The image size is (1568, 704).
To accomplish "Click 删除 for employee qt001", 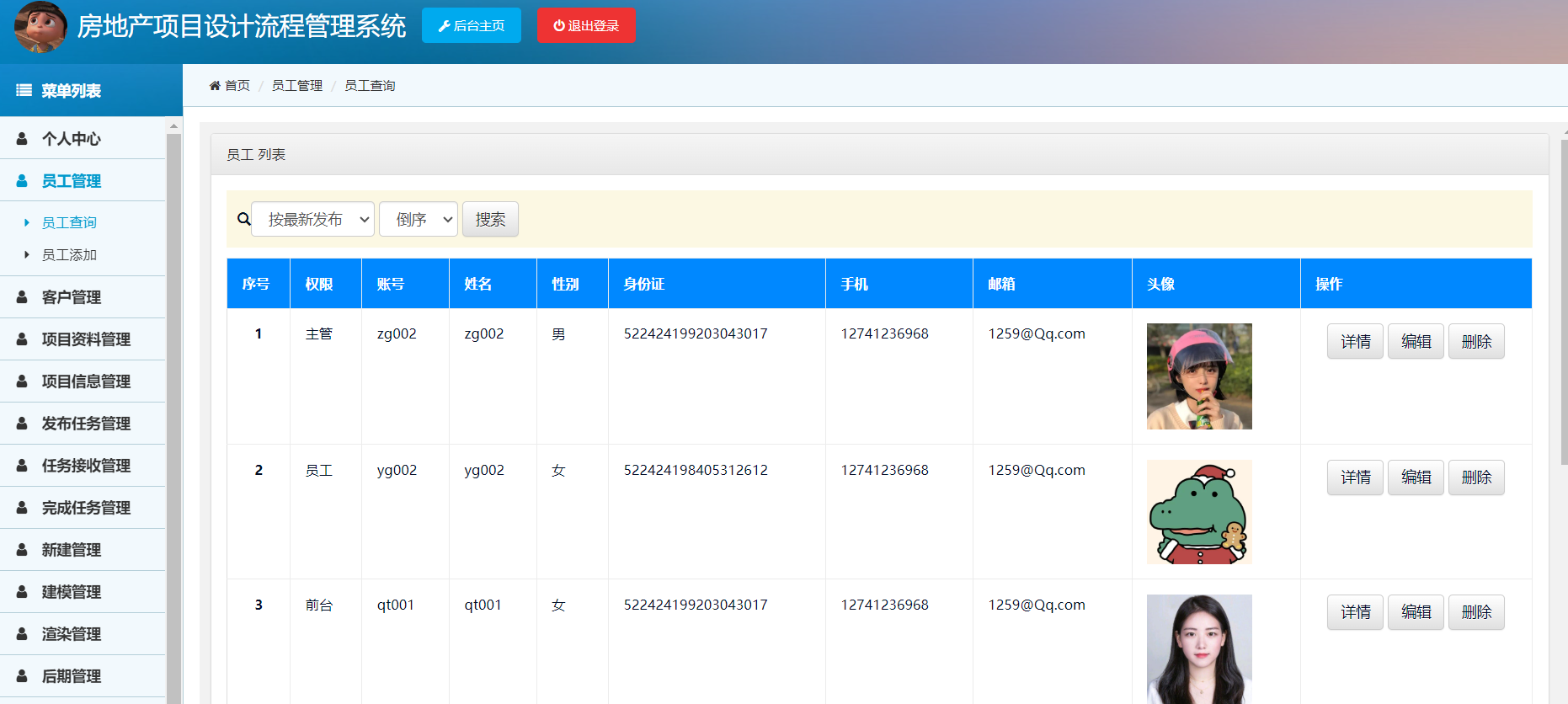I will (x=1476, y=612).
